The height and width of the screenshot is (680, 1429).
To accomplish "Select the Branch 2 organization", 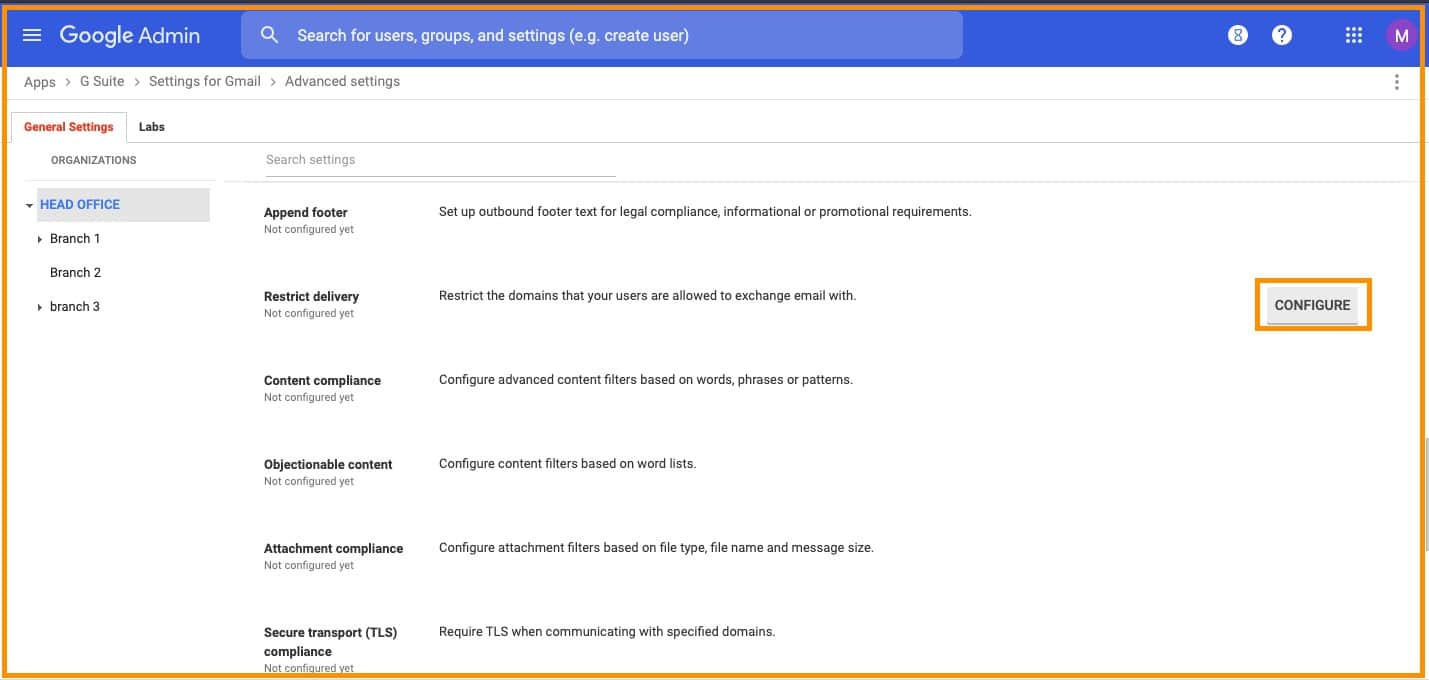I will (x=76, y=272).
